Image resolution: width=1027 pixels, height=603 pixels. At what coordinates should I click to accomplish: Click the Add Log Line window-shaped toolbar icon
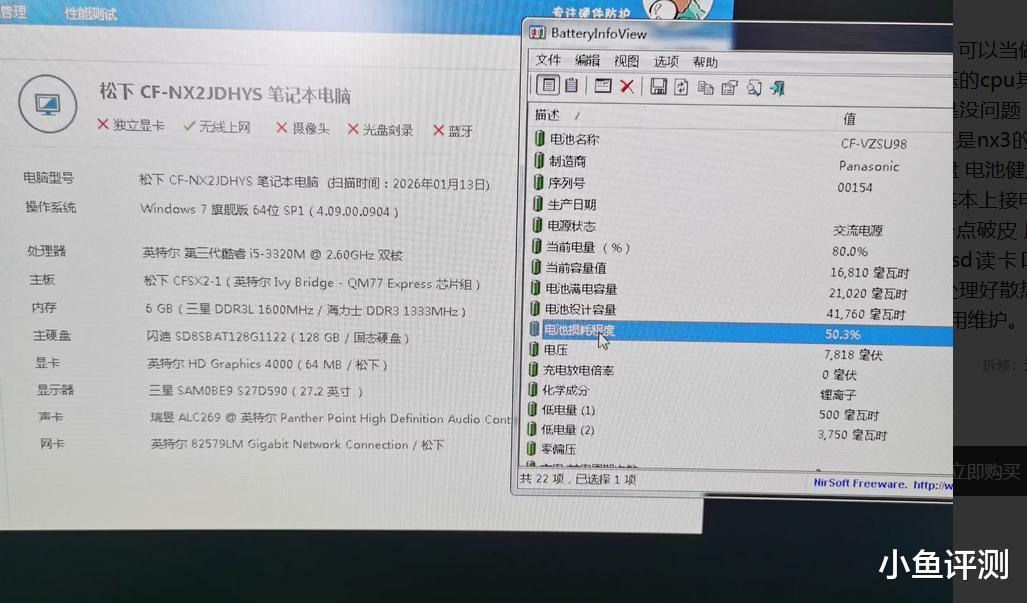click(603, 86)
